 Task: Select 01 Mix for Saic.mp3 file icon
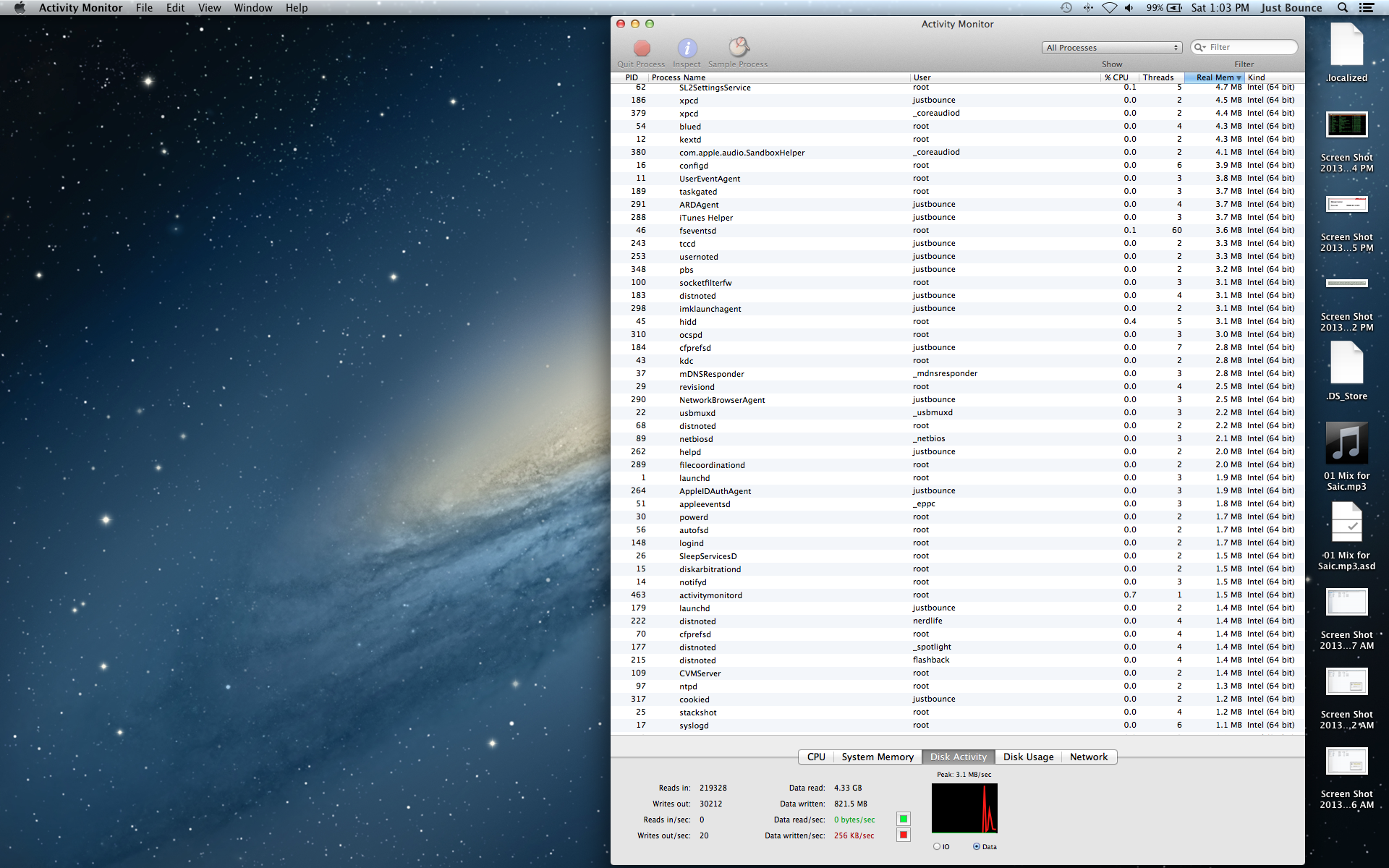(x=1346, y=443)
